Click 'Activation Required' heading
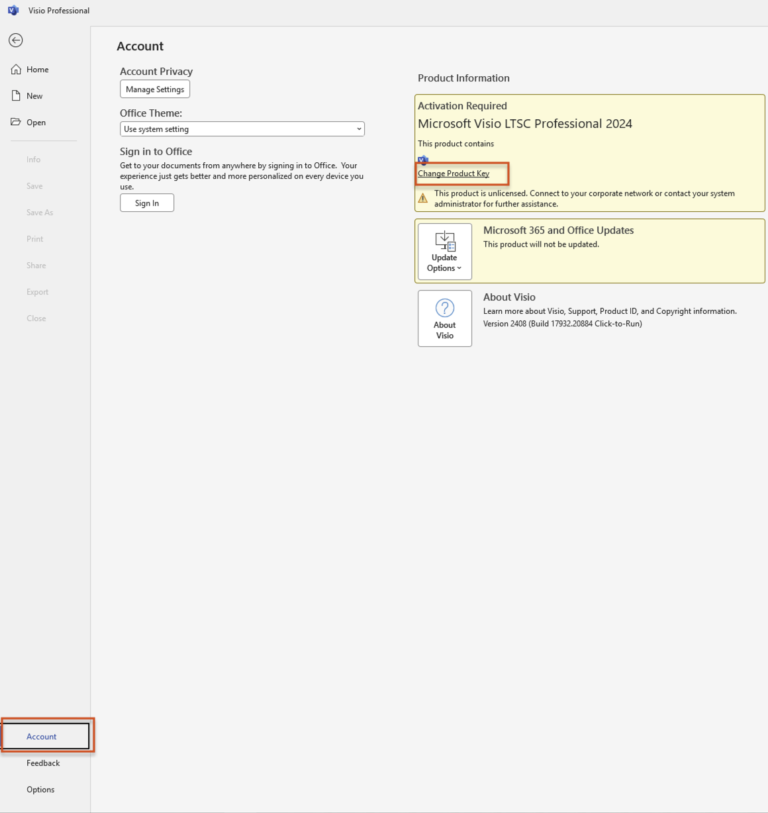The image size is (768, 813). pos(462,106)
